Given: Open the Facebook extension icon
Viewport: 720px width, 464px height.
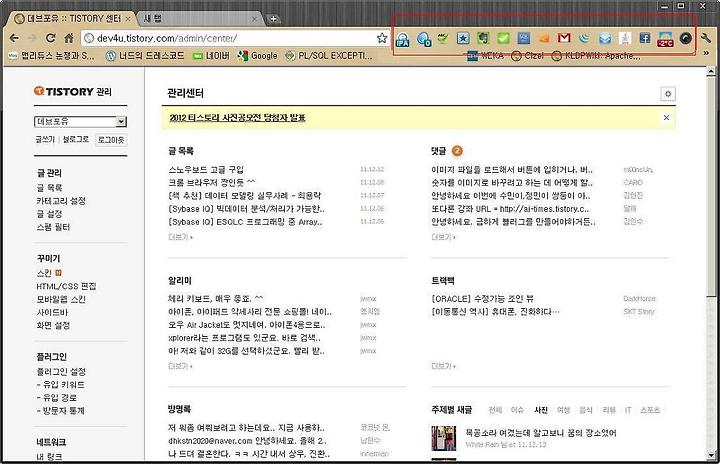Looking at the screenshot, I should (x=645, y=39).
